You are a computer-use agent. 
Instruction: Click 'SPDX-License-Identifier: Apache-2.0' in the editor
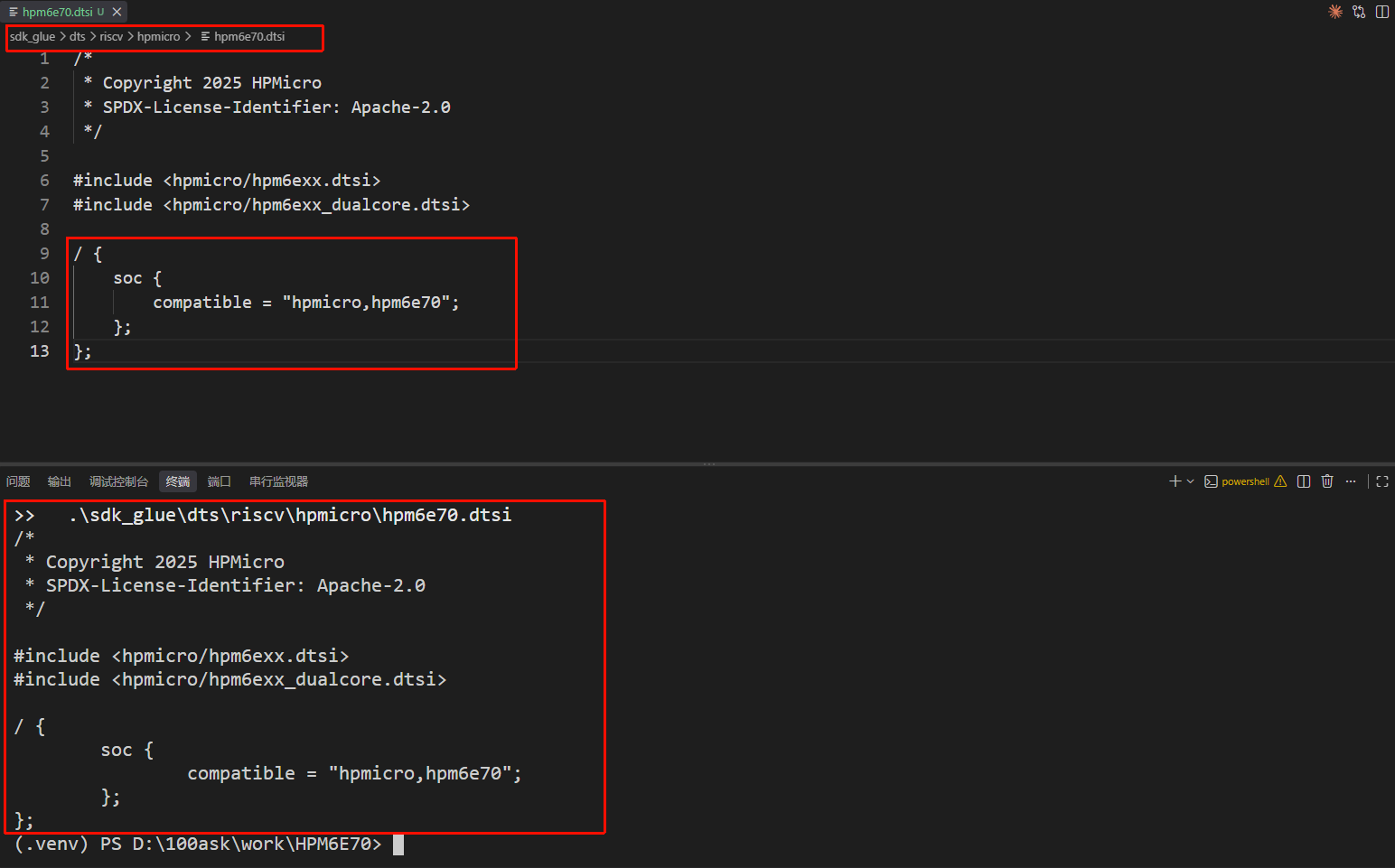pos(276,107)
